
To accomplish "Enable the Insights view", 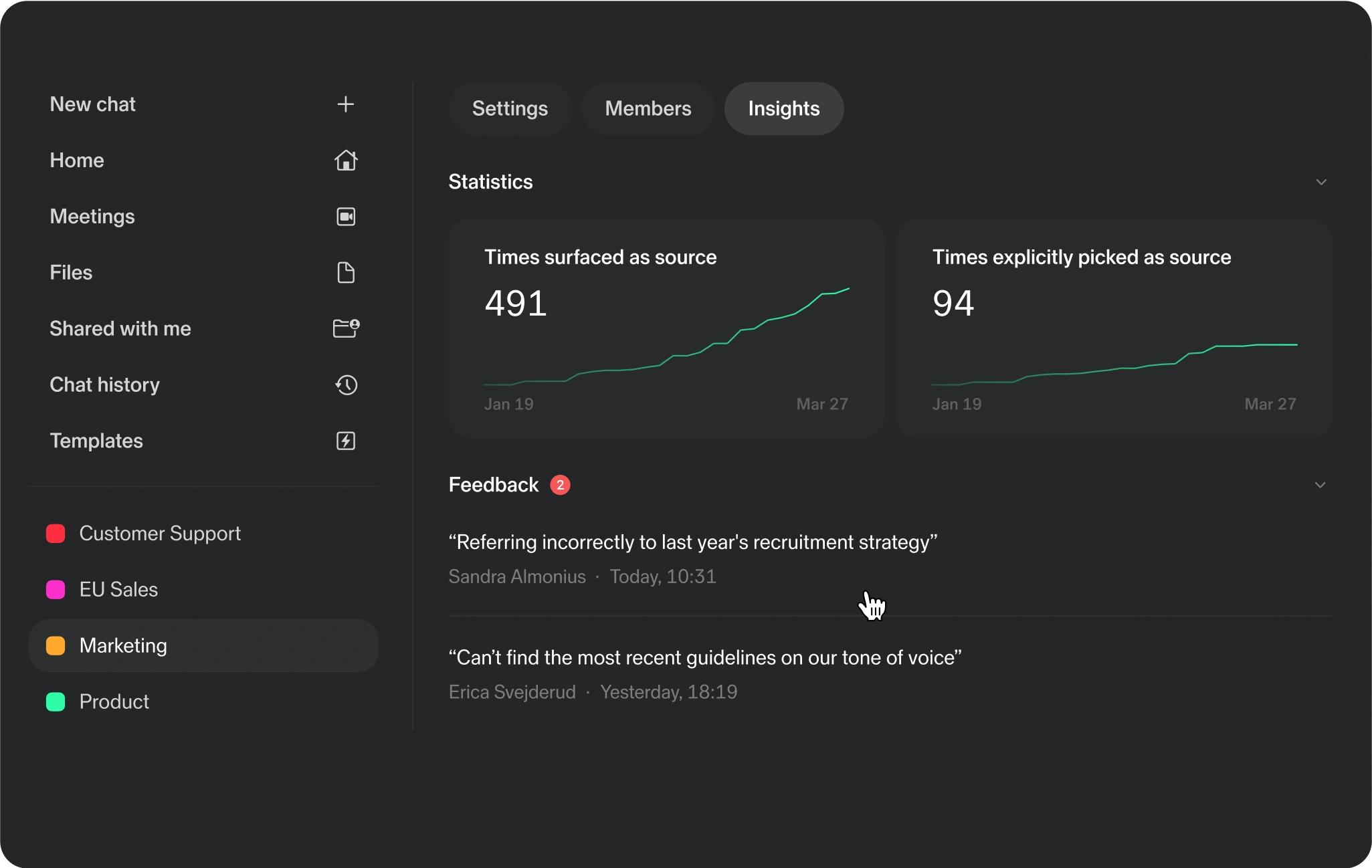I will (784, 108).
